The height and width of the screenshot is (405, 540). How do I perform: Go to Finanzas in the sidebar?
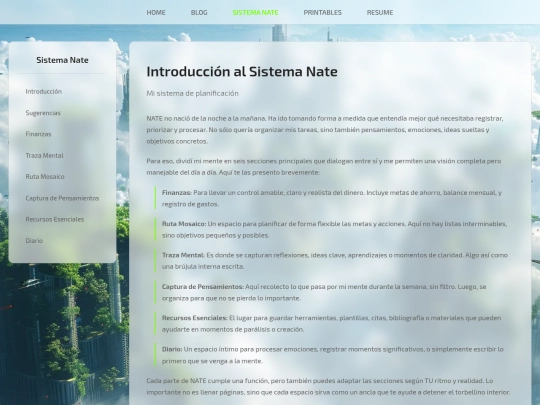(x=38, y=134)
